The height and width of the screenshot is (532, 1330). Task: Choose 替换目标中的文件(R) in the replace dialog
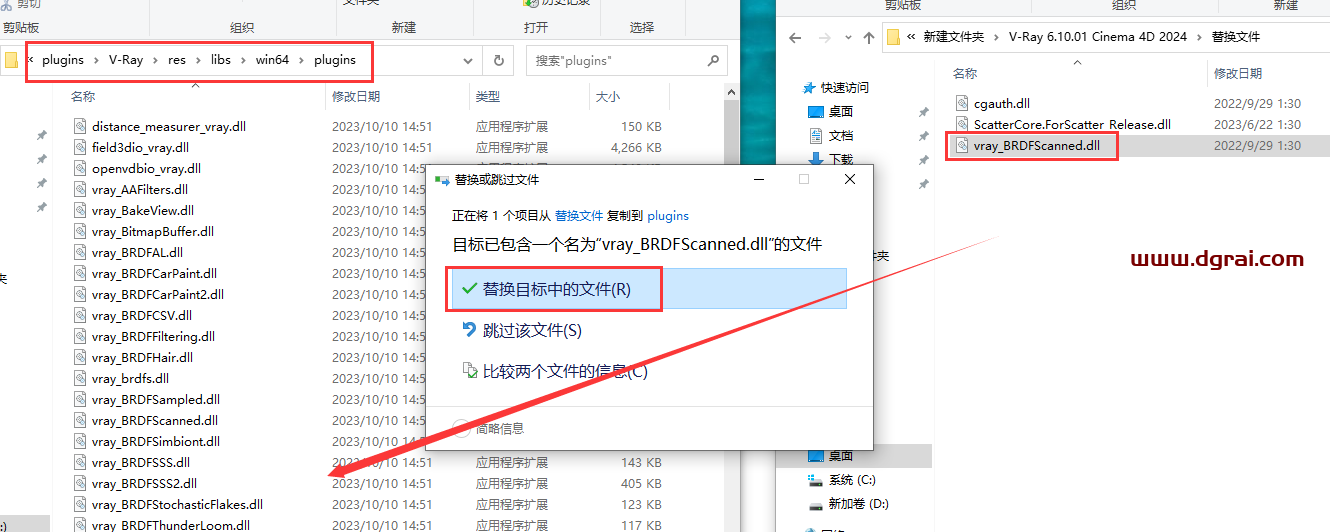click(649, 289)
